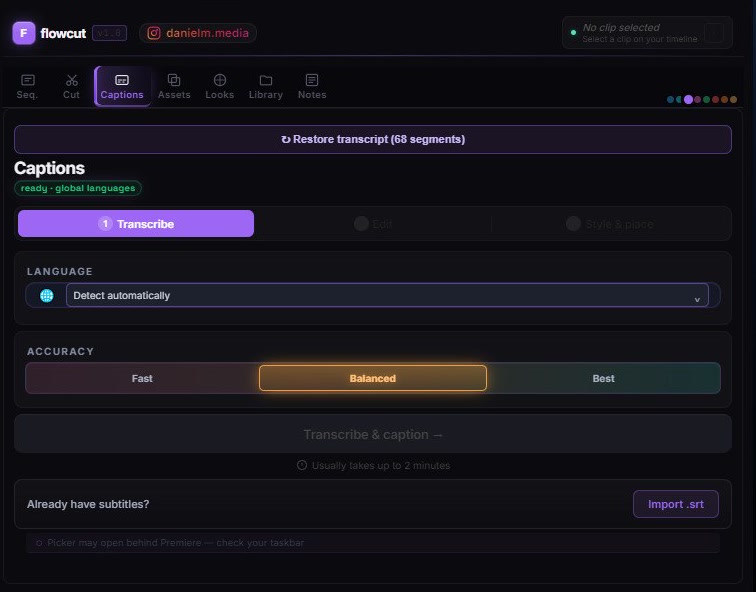The height and width of the screenshot is (592, 756).
Task: Go to the Looks tab
Action: coord(220,87)
